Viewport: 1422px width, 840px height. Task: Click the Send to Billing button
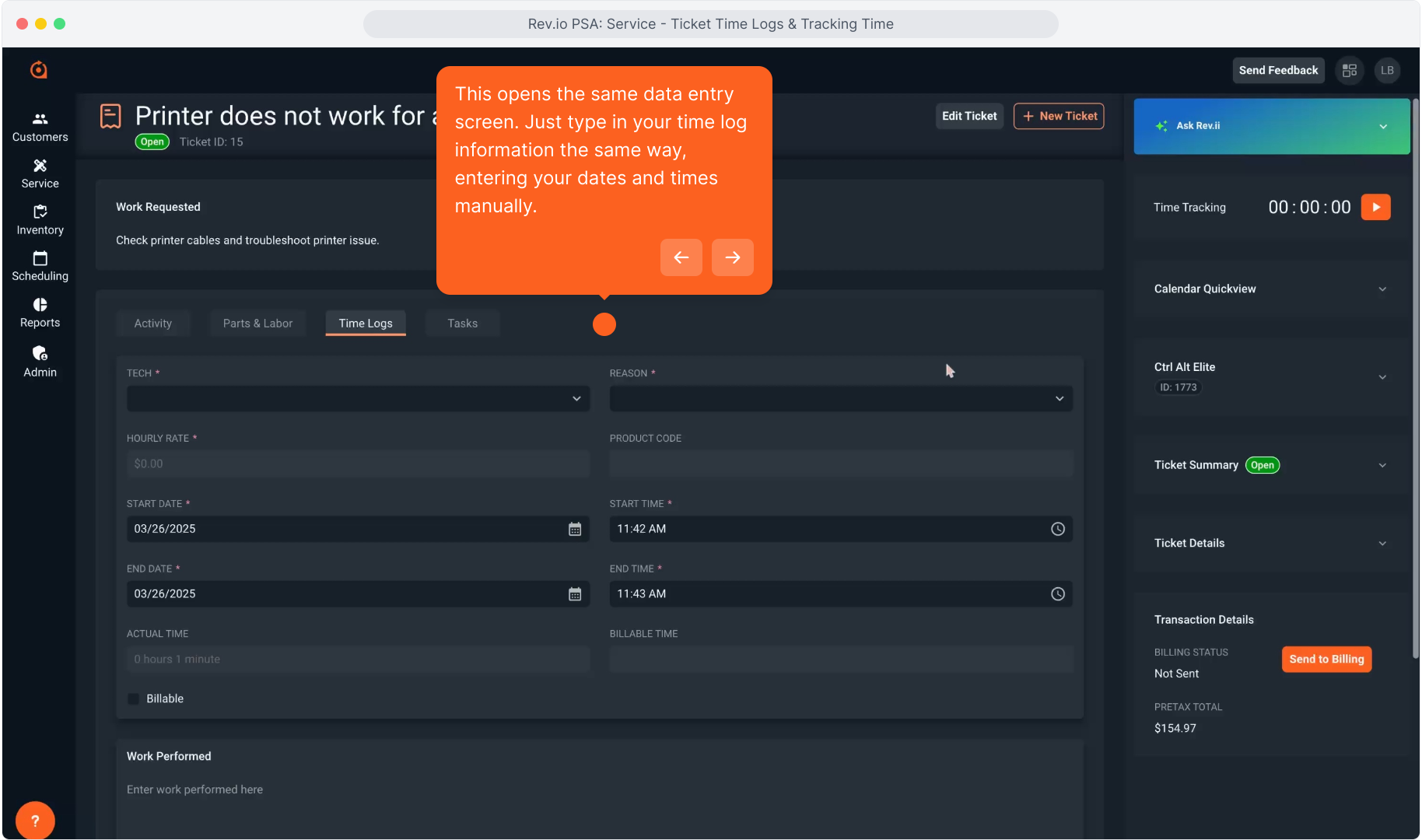(x=1326, y=660)
